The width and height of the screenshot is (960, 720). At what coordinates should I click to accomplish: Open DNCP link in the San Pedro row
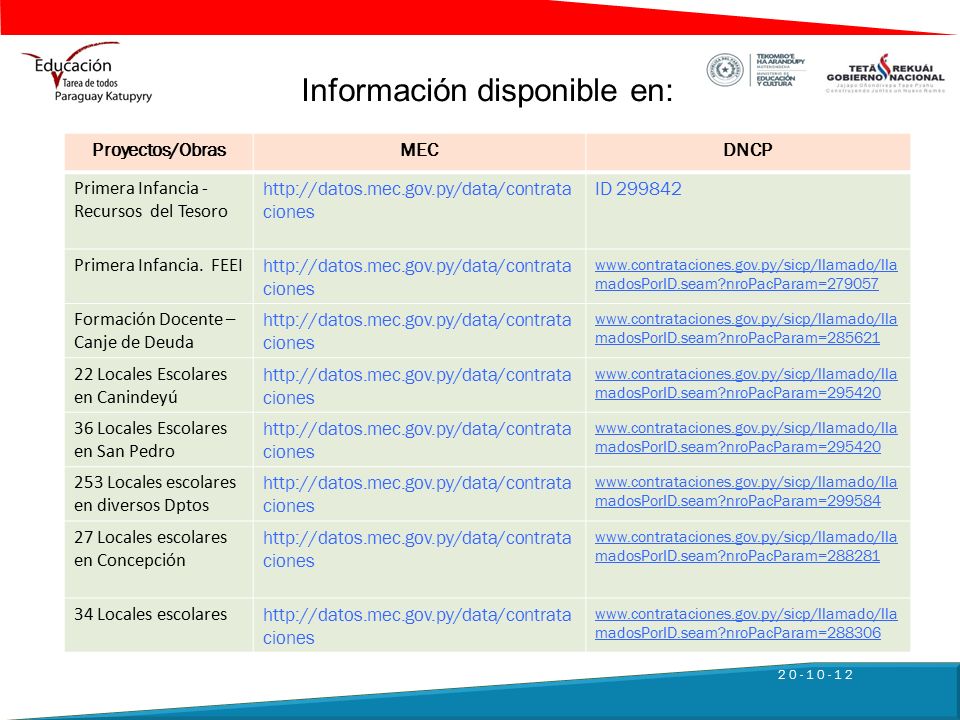point(746,437)
